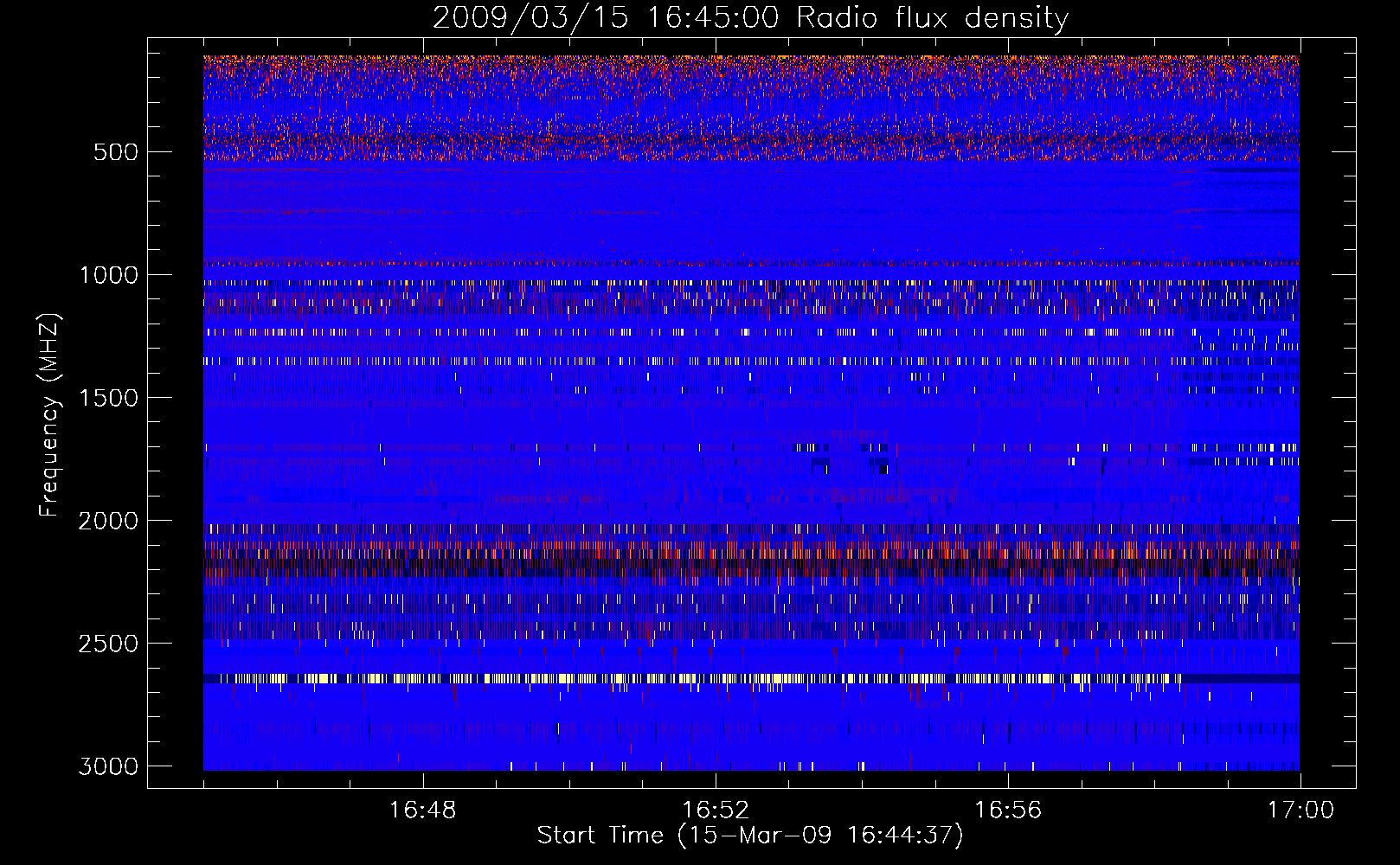Click the 500 frequency tick label
Image resolution: width=1400 pixels, height=865 pixels.
click(115, 152)
